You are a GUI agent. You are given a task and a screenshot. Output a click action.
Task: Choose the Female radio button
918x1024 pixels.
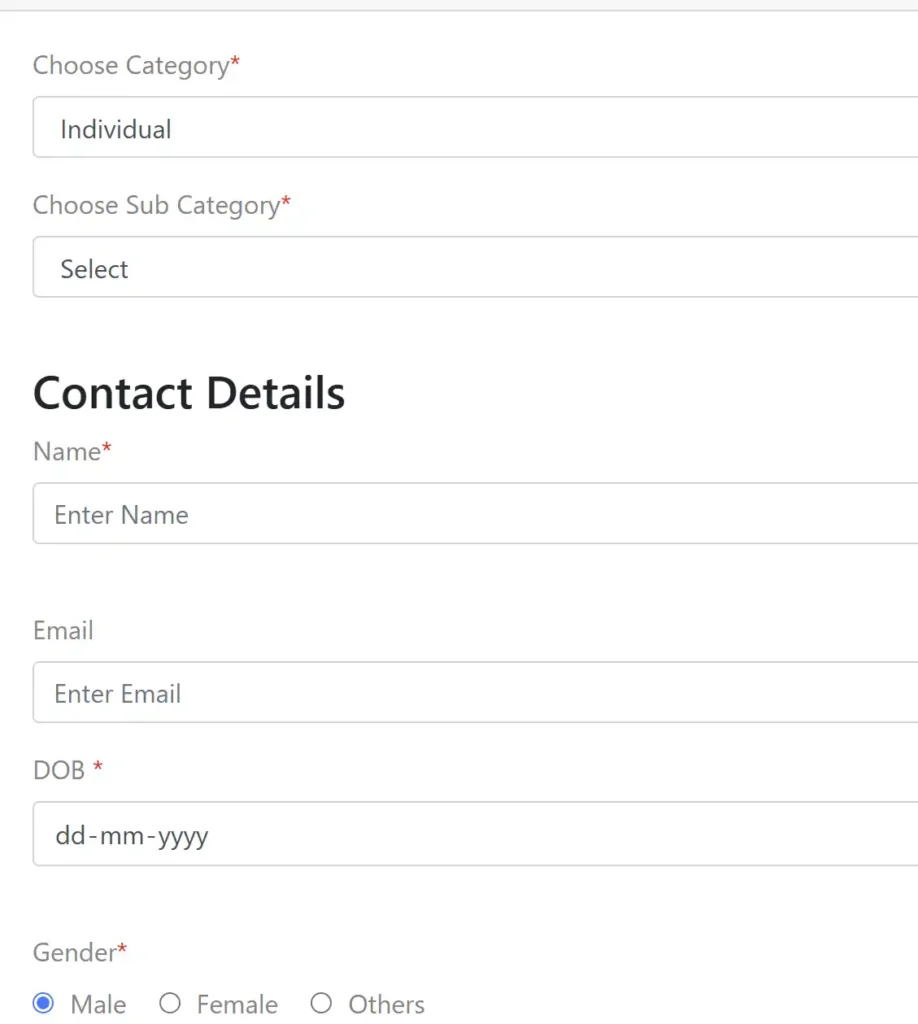coord(170,1002)
